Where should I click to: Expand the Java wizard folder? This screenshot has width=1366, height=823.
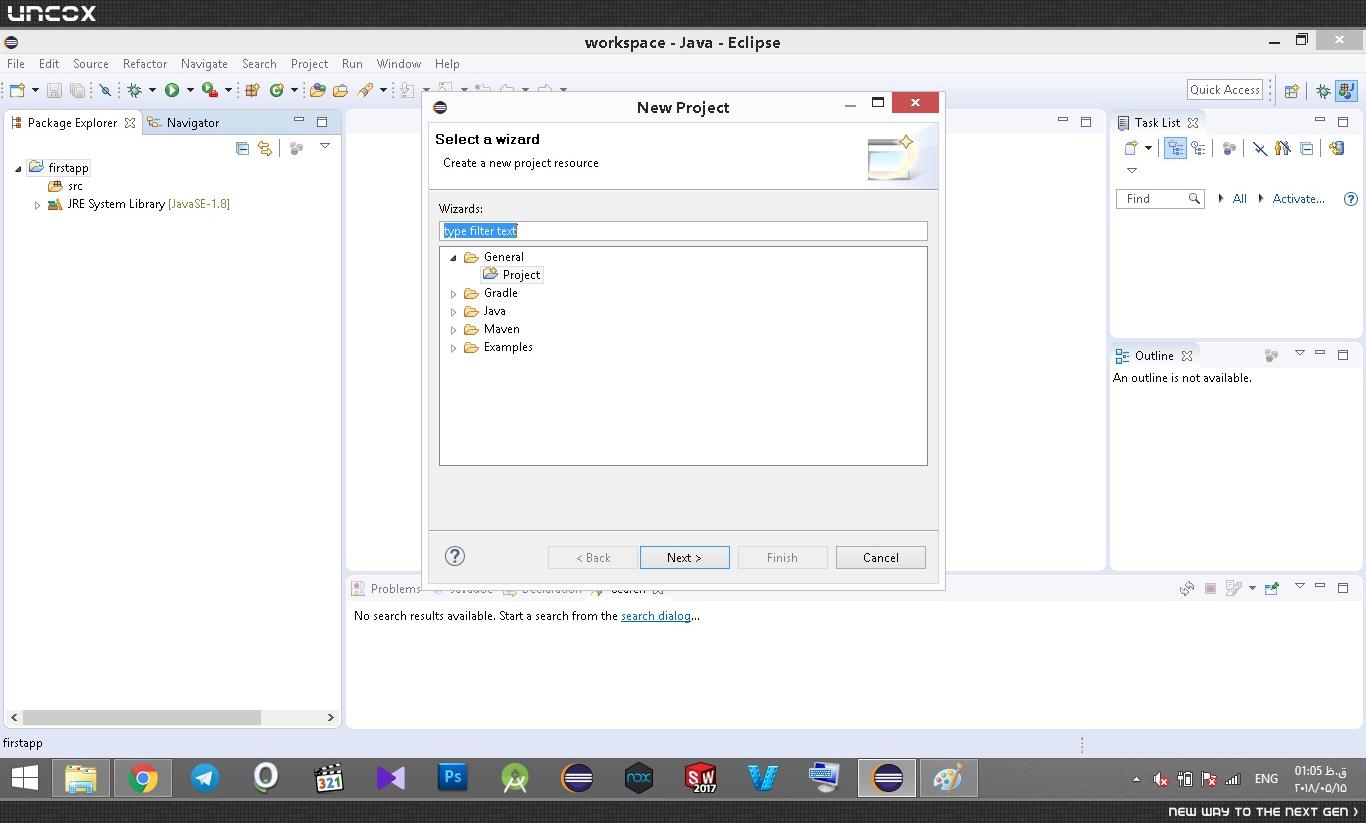pyautogui.click(x=453, y=312)
